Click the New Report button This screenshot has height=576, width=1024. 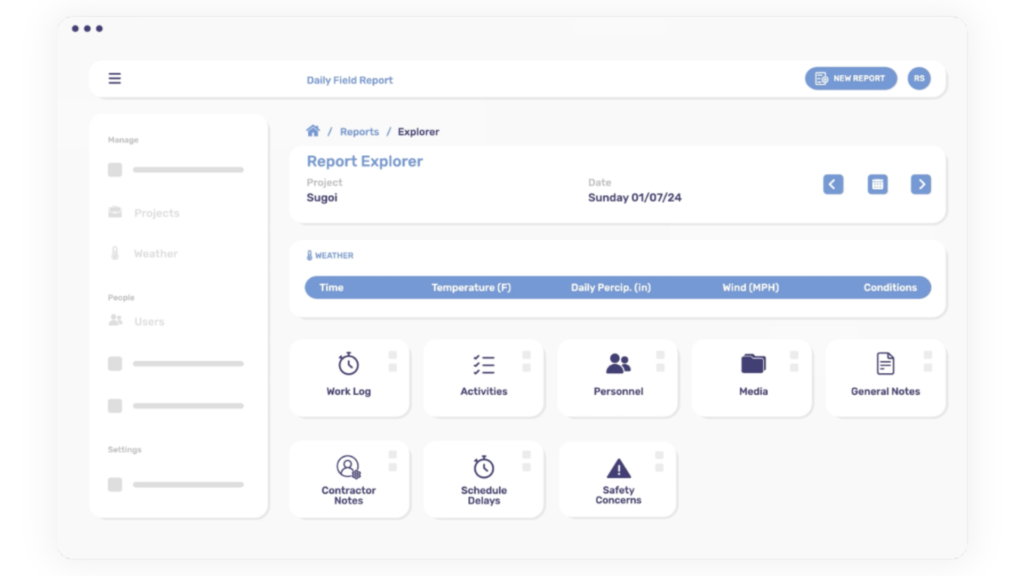850,79
